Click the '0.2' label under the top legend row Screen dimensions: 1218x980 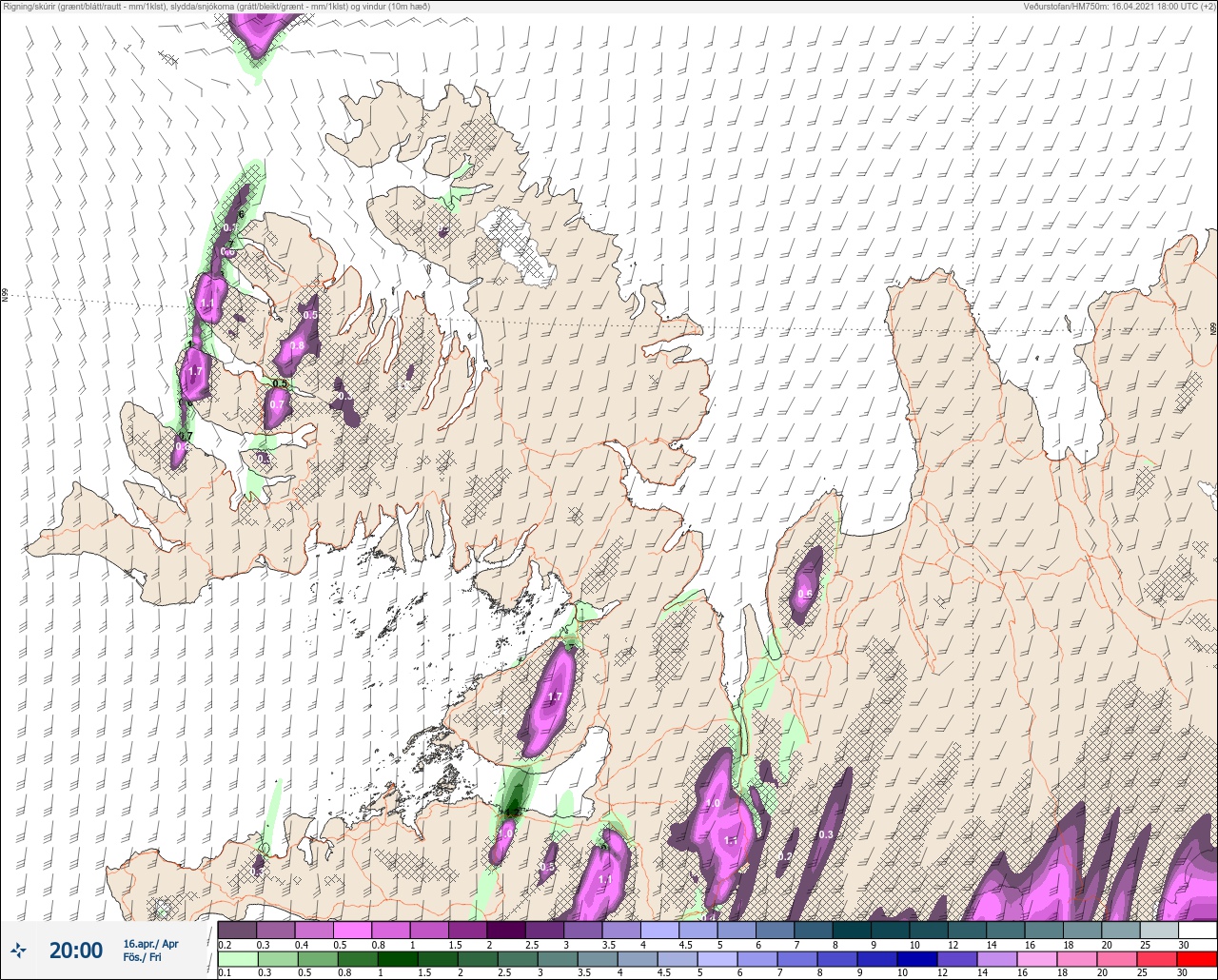pos(225,944)
